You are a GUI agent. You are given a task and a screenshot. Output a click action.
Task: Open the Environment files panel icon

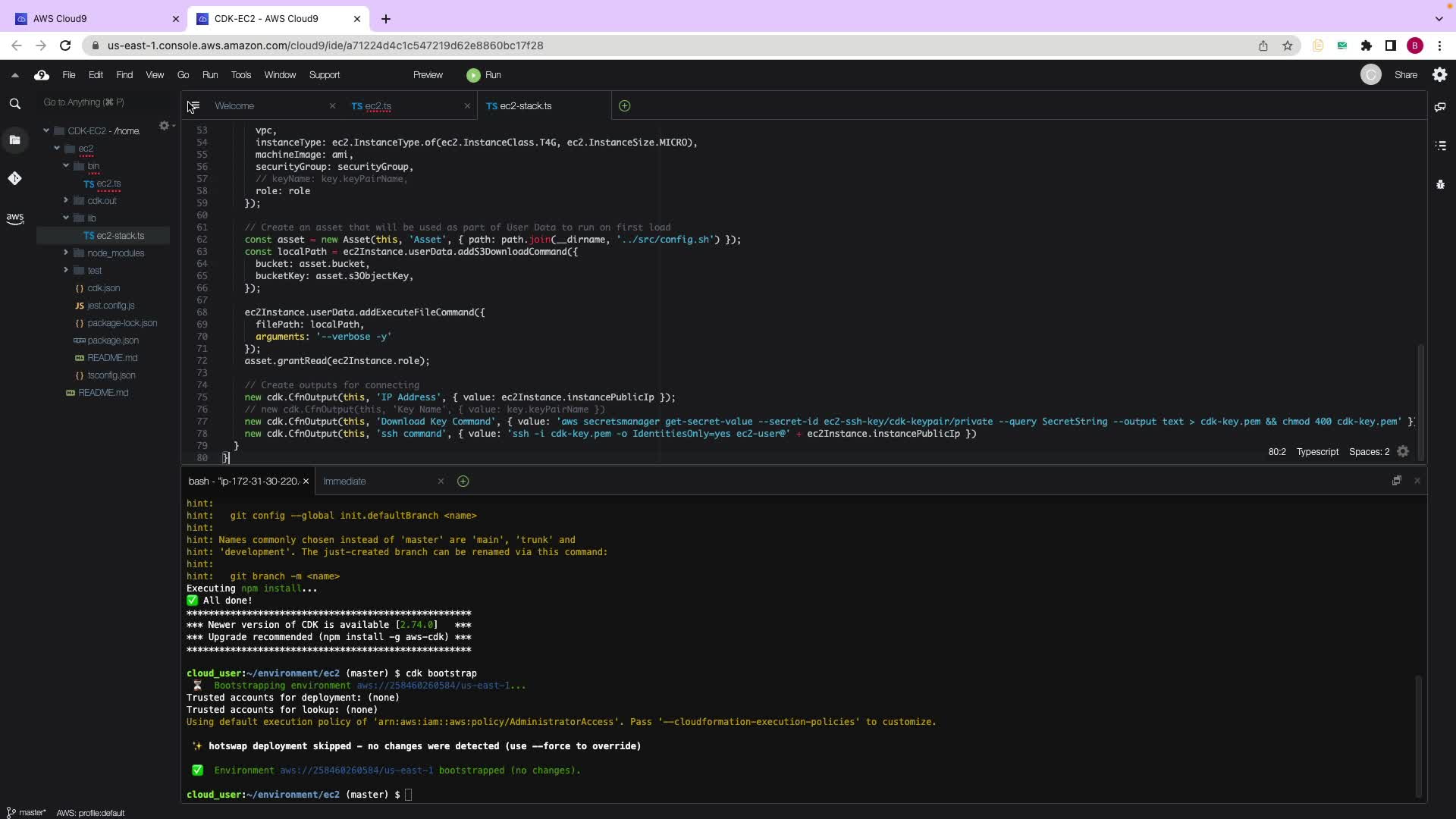(14, 140)
